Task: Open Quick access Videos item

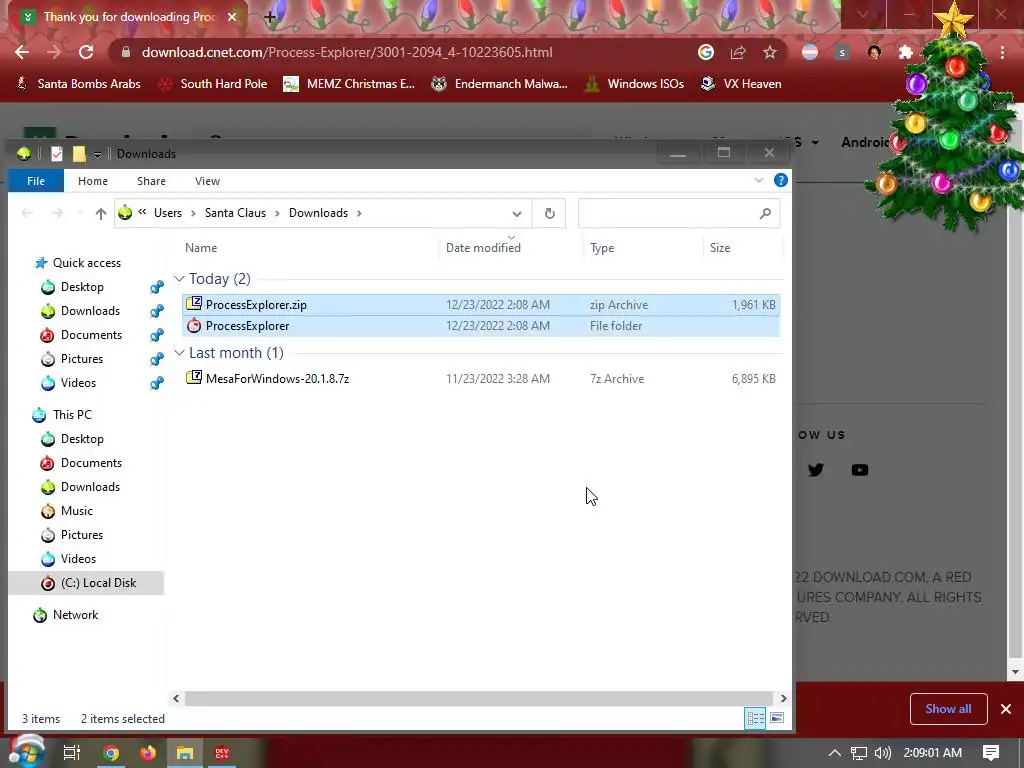Action: [78, 383]
